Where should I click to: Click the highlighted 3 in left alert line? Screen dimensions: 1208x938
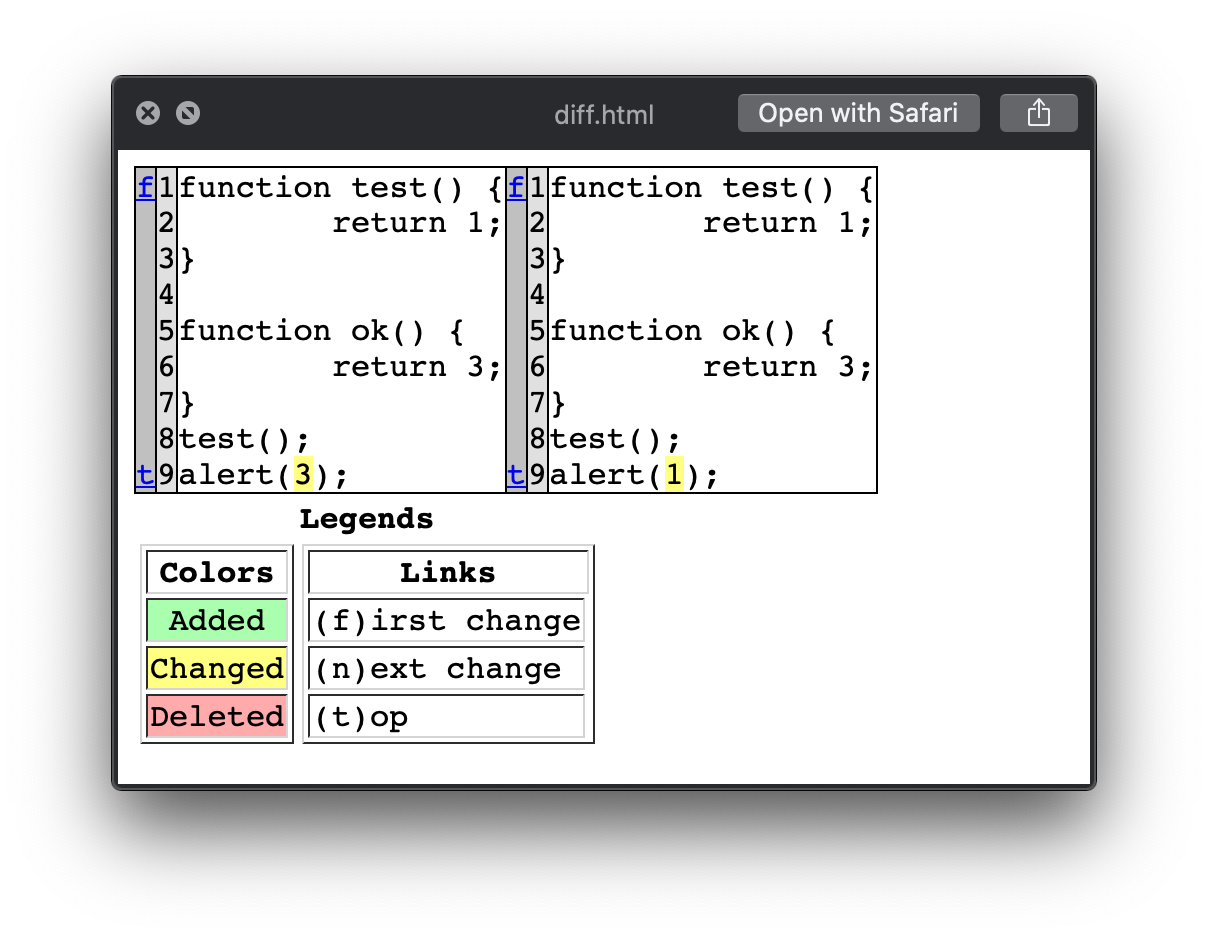pyautogui.click(x=303, y=474)
